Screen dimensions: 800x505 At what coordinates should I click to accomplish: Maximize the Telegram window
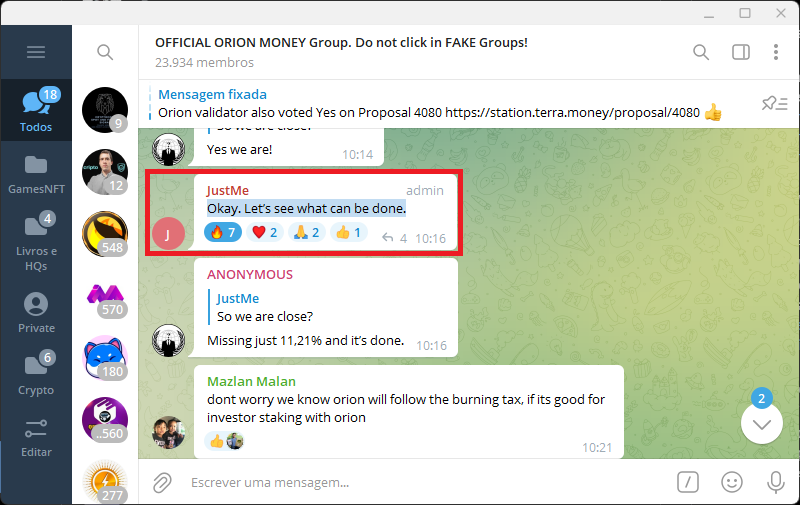click(745, 13)
